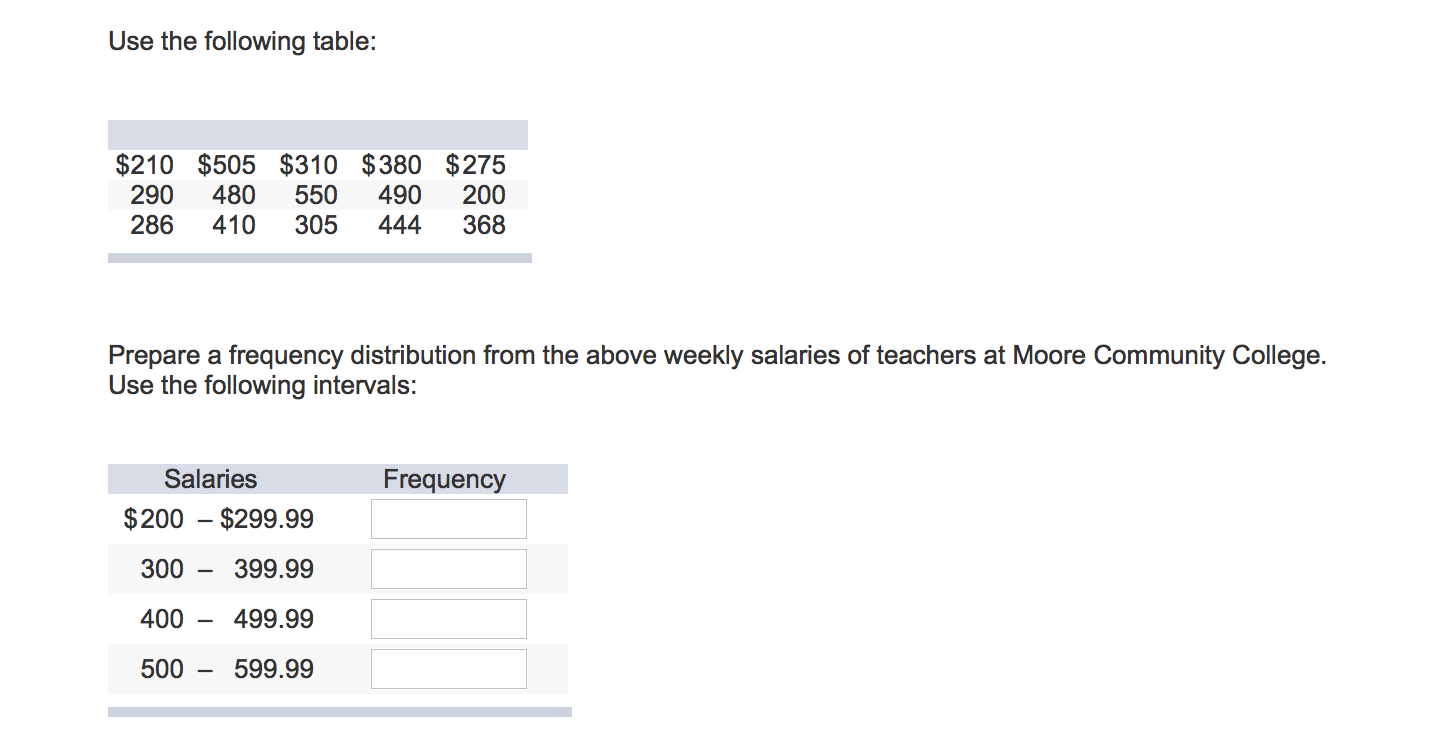1440x752 pixels.
Task: Select the $310 value in the salary table
Action: pyautogui.click(x=310, y=165)
